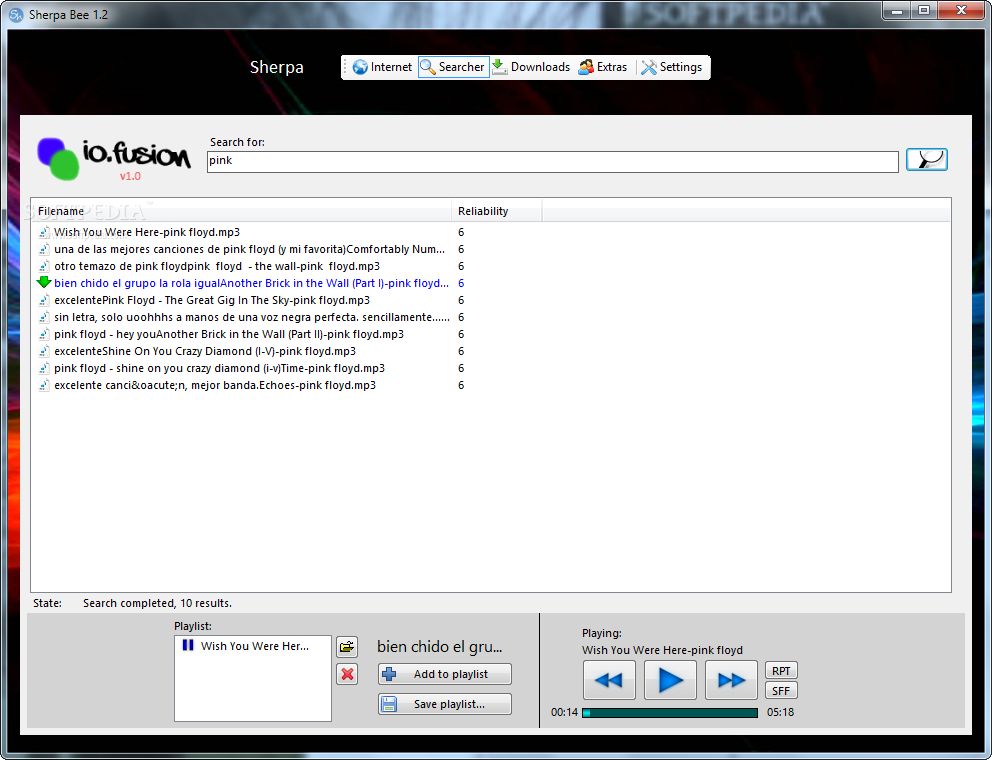Image resolution: width=992 pixels, height=760 pixels.
Task: Open a playlist with the folder icon
Action: click(347, 647)
